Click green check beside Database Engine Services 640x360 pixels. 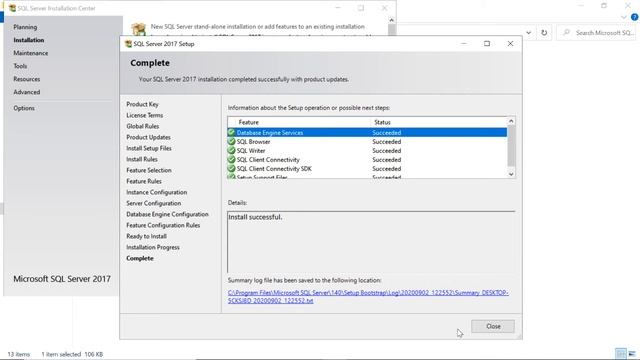(231, 133)
